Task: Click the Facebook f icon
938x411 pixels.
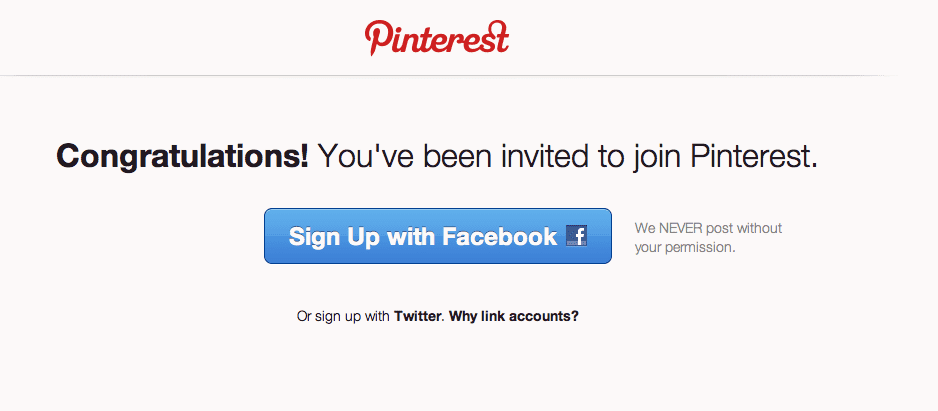Action: pyautogui.click(x=576, y=236)
